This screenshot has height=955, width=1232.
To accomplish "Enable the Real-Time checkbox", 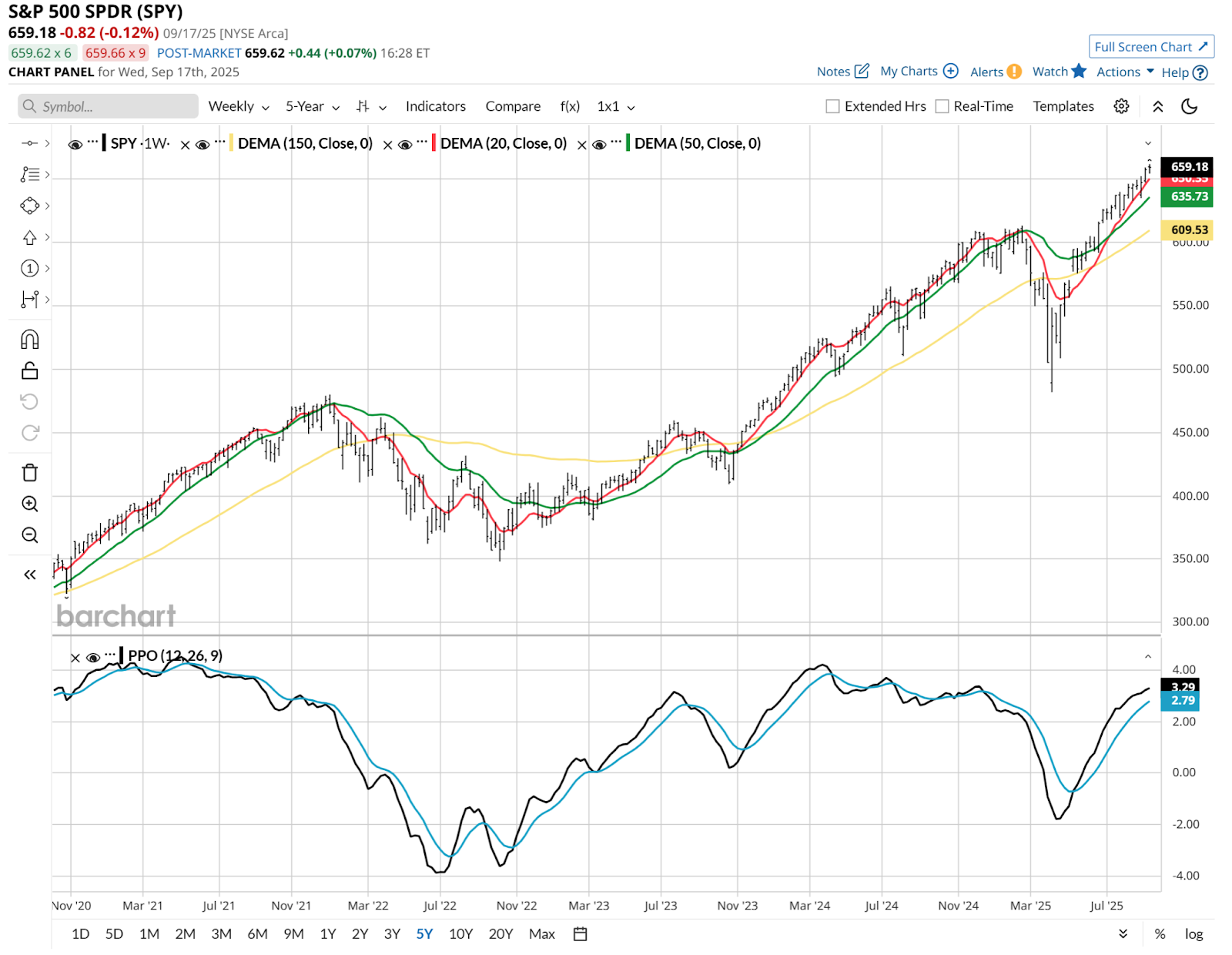I will click(942, 106).
